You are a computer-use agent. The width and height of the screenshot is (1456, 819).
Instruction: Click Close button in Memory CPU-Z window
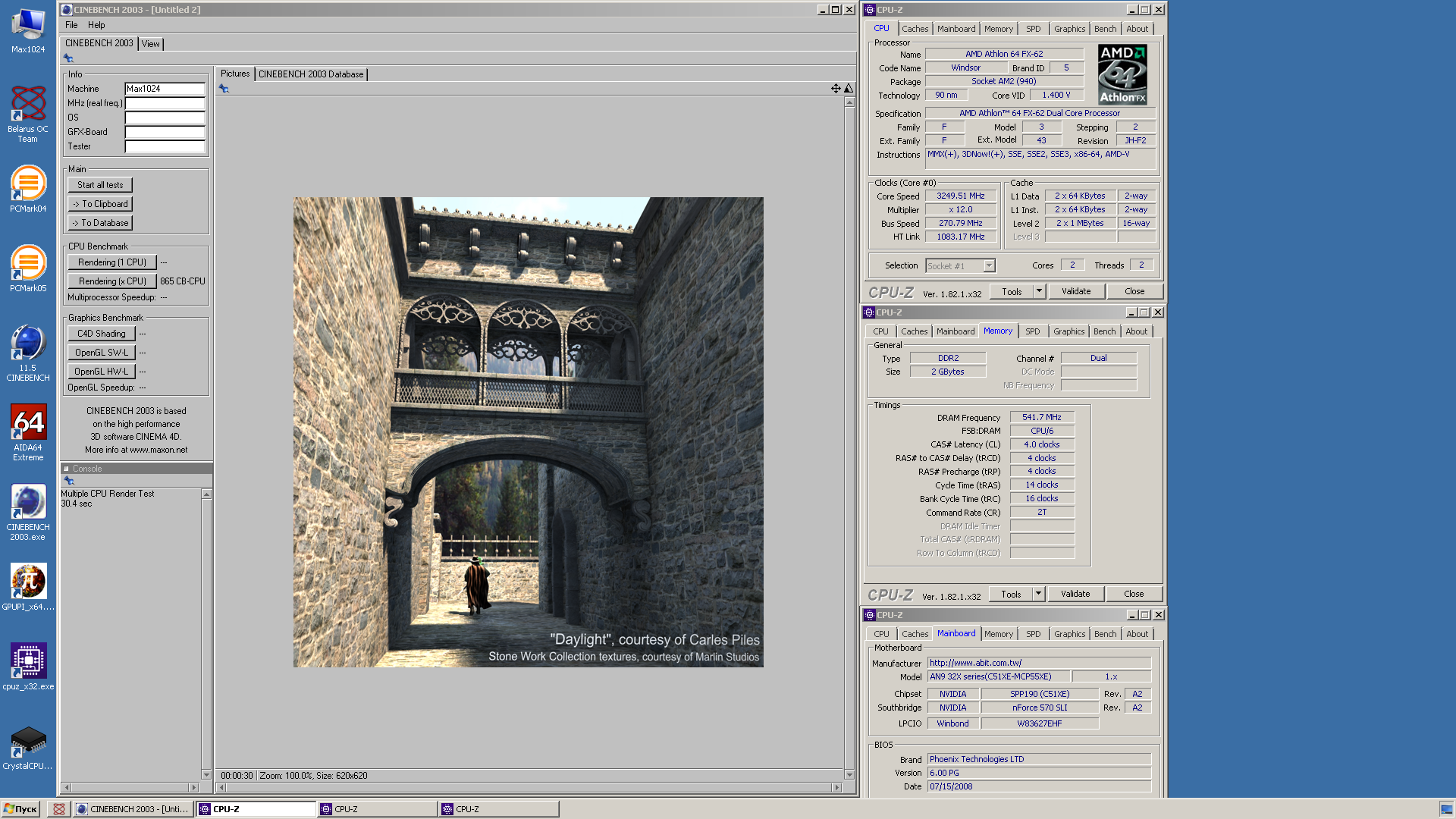(1134, 594)
